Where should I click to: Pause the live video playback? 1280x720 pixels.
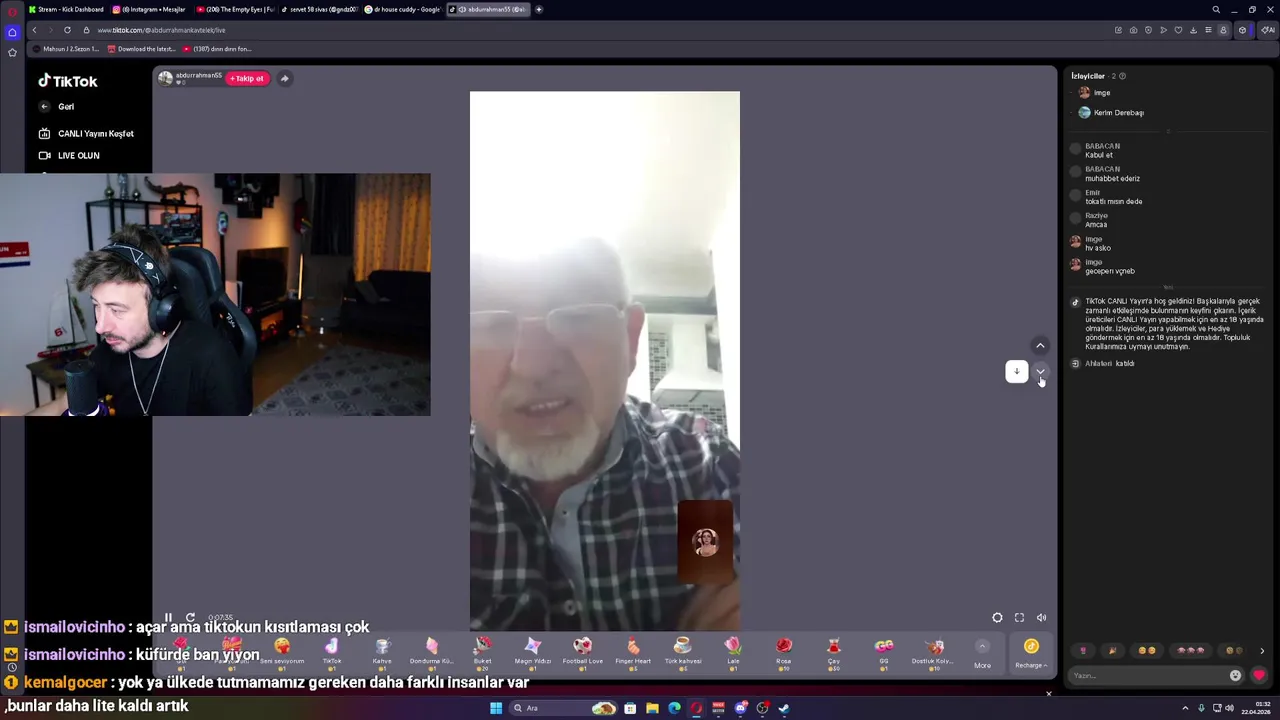pos(169,617)
